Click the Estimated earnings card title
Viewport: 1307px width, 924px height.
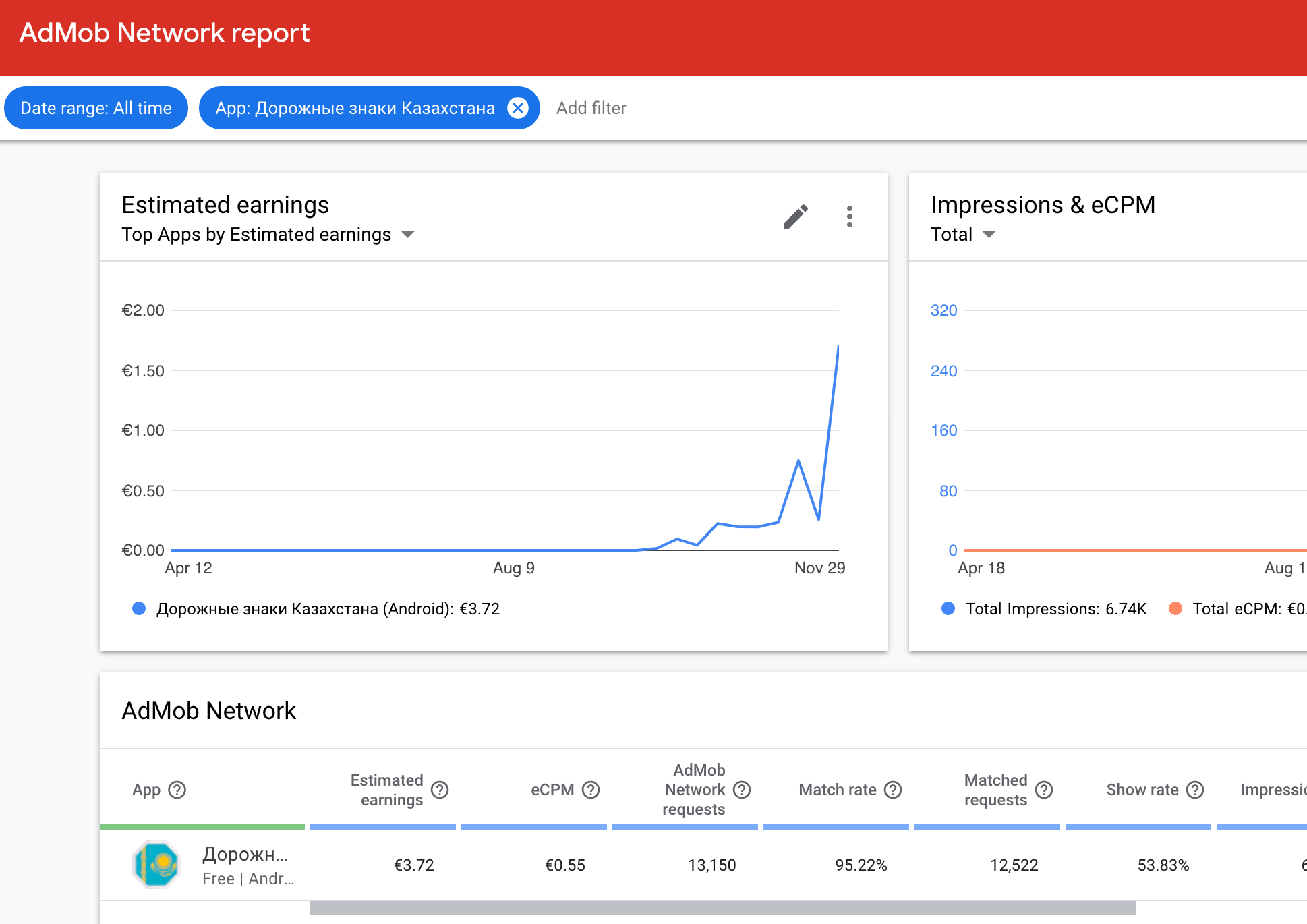225,204
